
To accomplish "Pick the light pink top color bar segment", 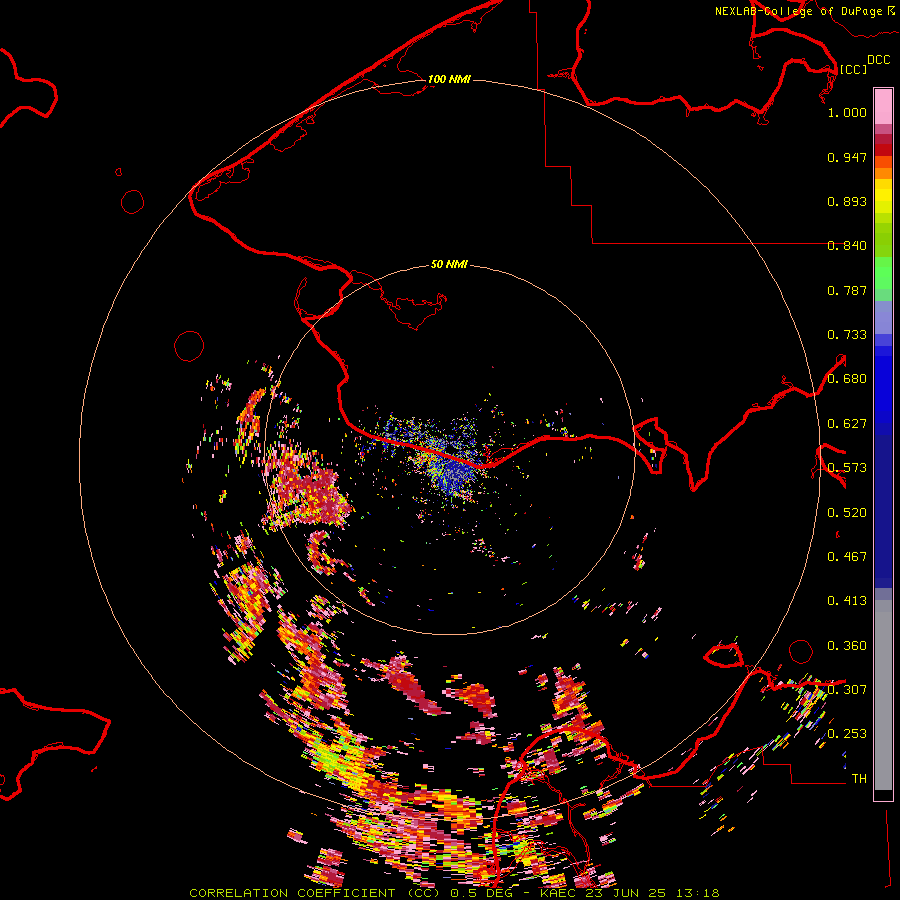I will click(883, 106).
